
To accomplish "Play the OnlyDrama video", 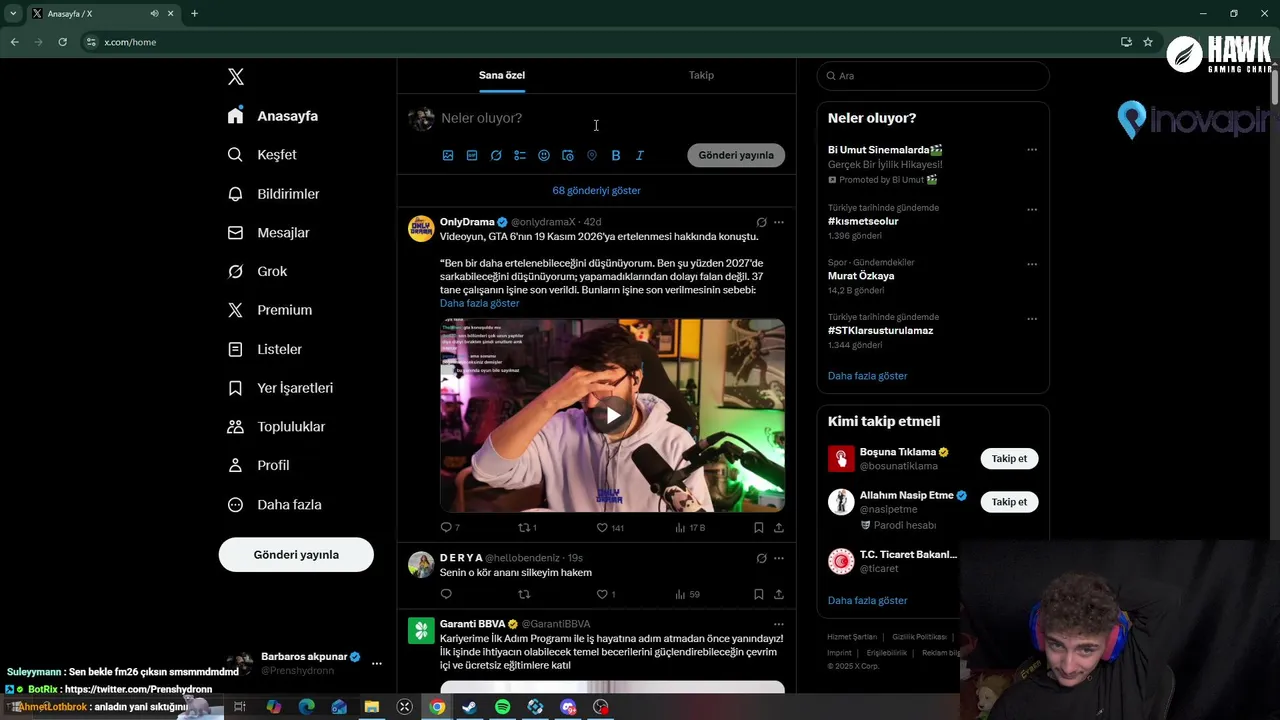I will click(613, 416).
